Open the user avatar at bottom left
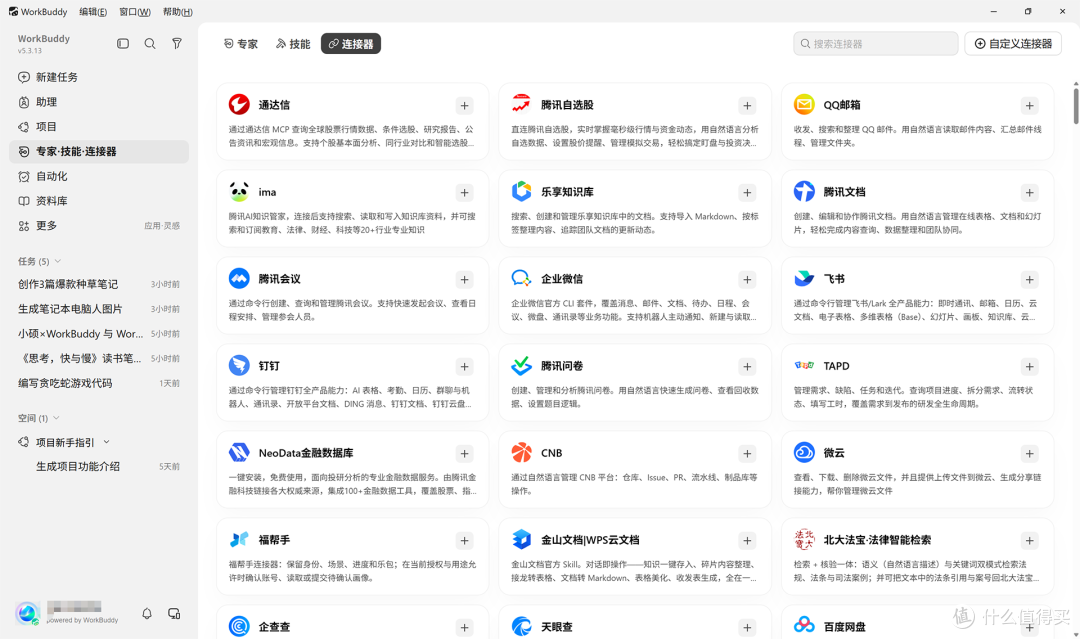This screenshot has width=1080, height=639. click(28, 612)
